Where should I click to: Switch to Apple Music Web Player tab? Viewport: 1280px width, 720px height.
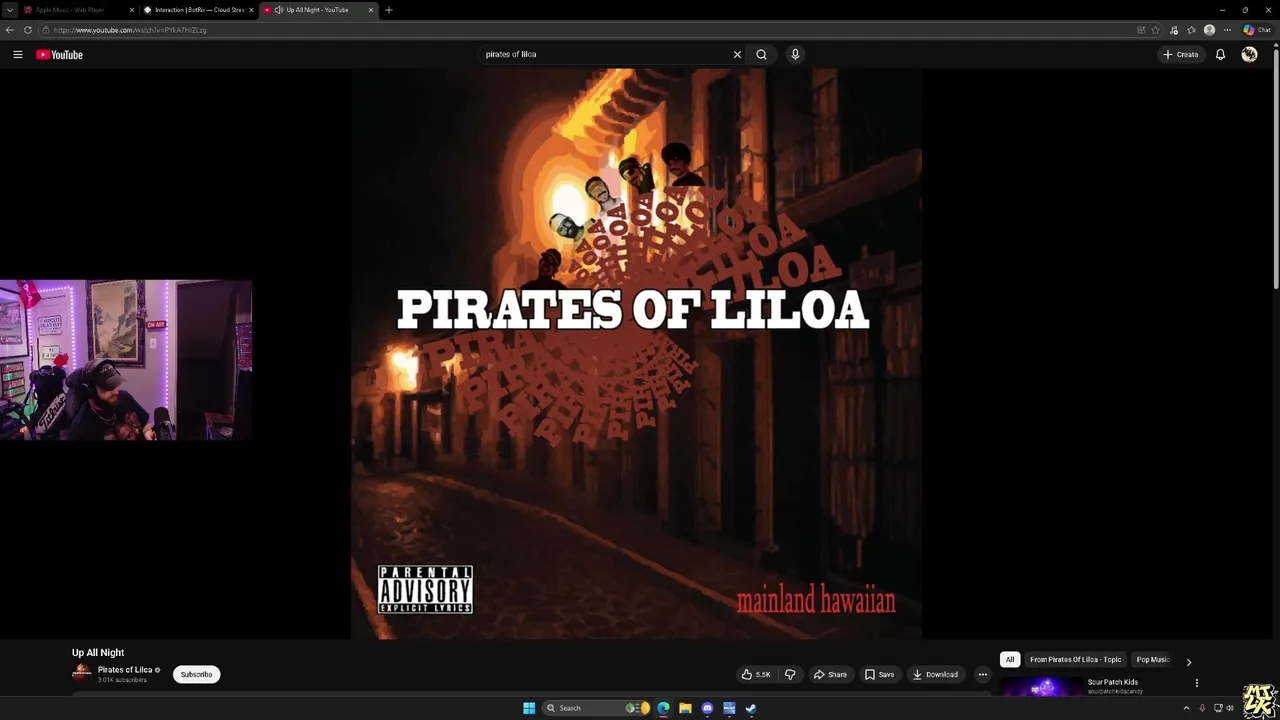(70, 10)
